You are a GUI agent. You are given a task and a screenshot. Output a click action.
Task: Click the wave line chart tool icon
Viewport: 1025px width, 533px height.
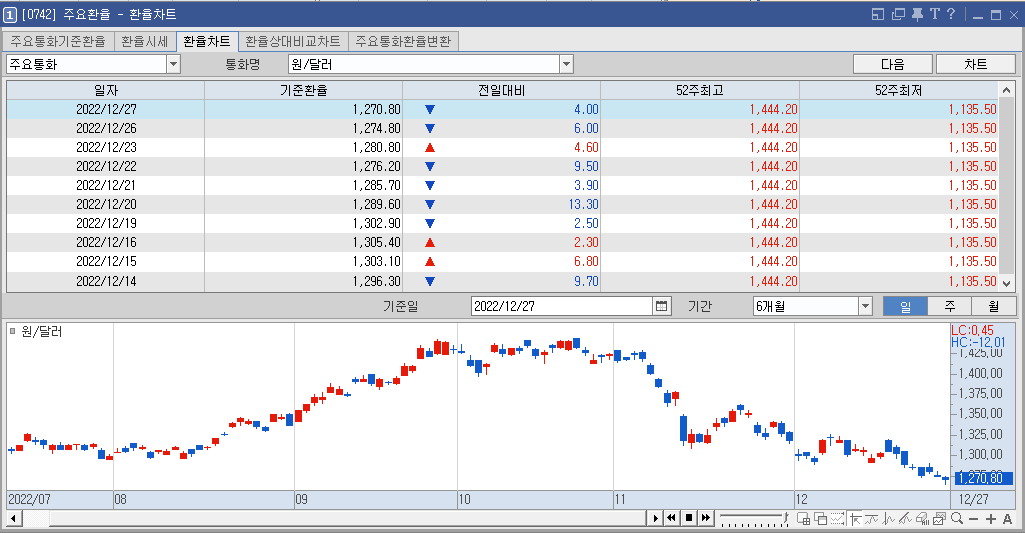pos(871,519)
